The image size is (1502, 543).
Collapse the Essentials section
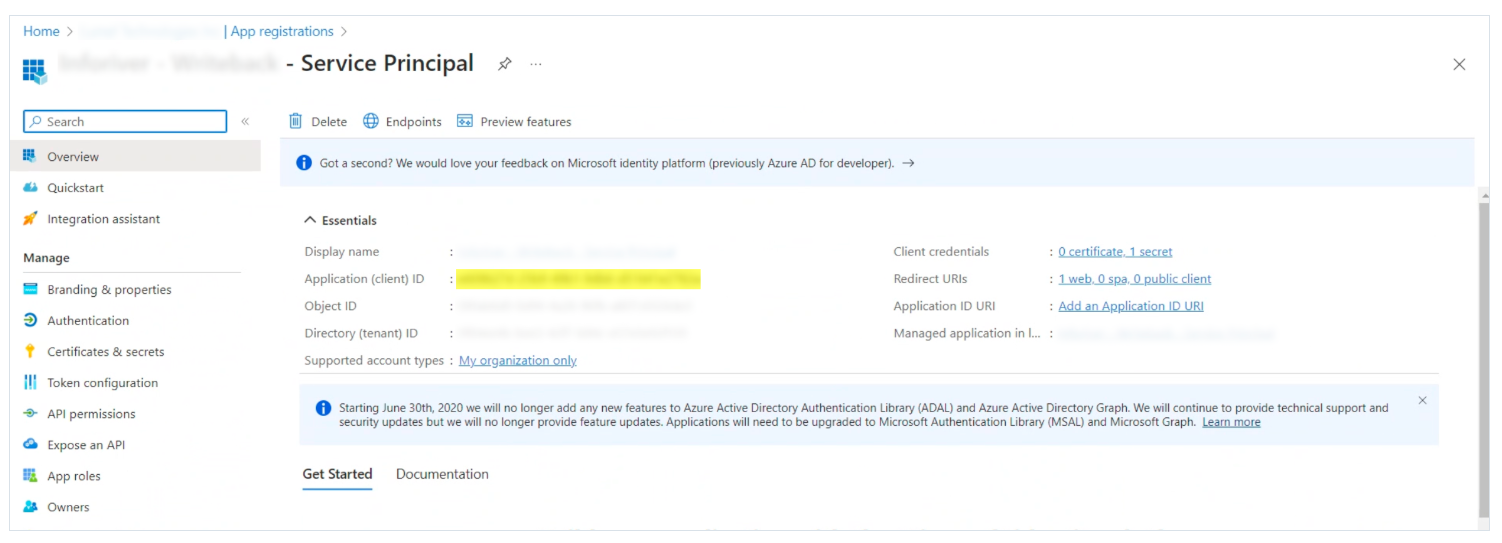[x=311, y=220]
